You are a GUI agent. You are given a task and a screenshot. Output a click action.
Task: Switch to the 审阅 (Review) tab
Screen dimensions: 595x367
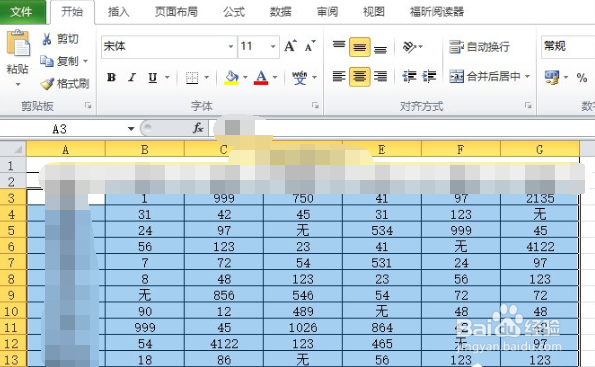[x=327, y=12]
